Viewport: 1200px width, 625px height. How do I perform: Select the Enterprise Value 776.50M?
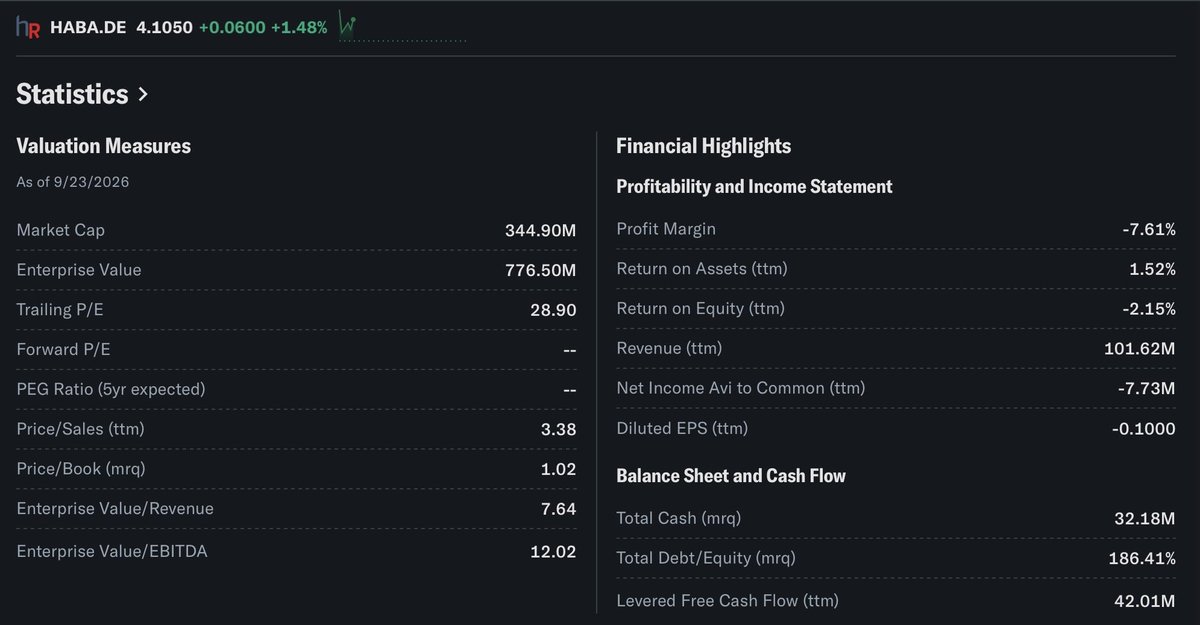pyautogui.click(x=541, y=271)
